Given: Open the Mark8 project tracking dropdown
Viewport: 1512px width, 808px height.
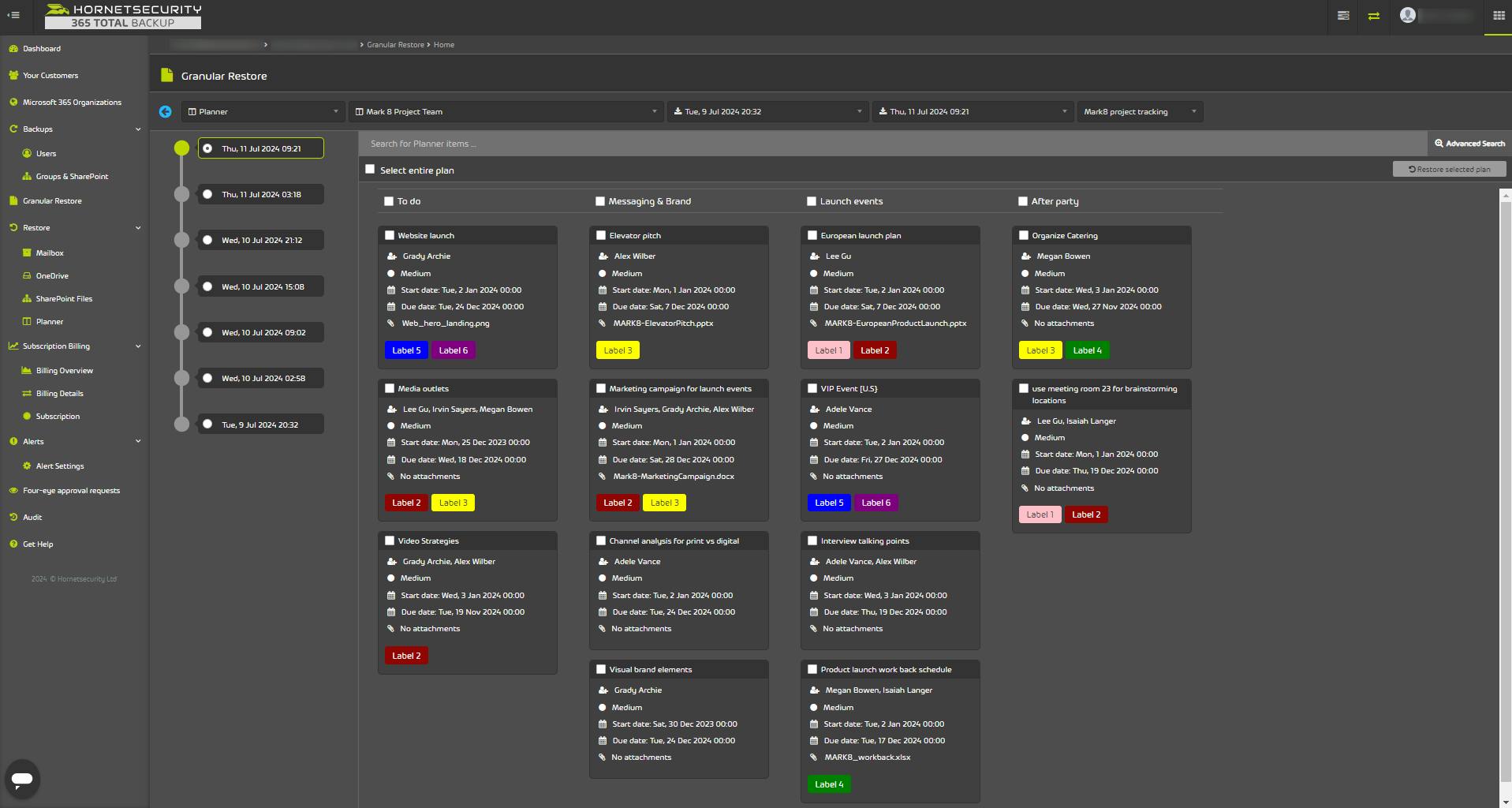Looking at the screenshot, I should (1139, 112).
